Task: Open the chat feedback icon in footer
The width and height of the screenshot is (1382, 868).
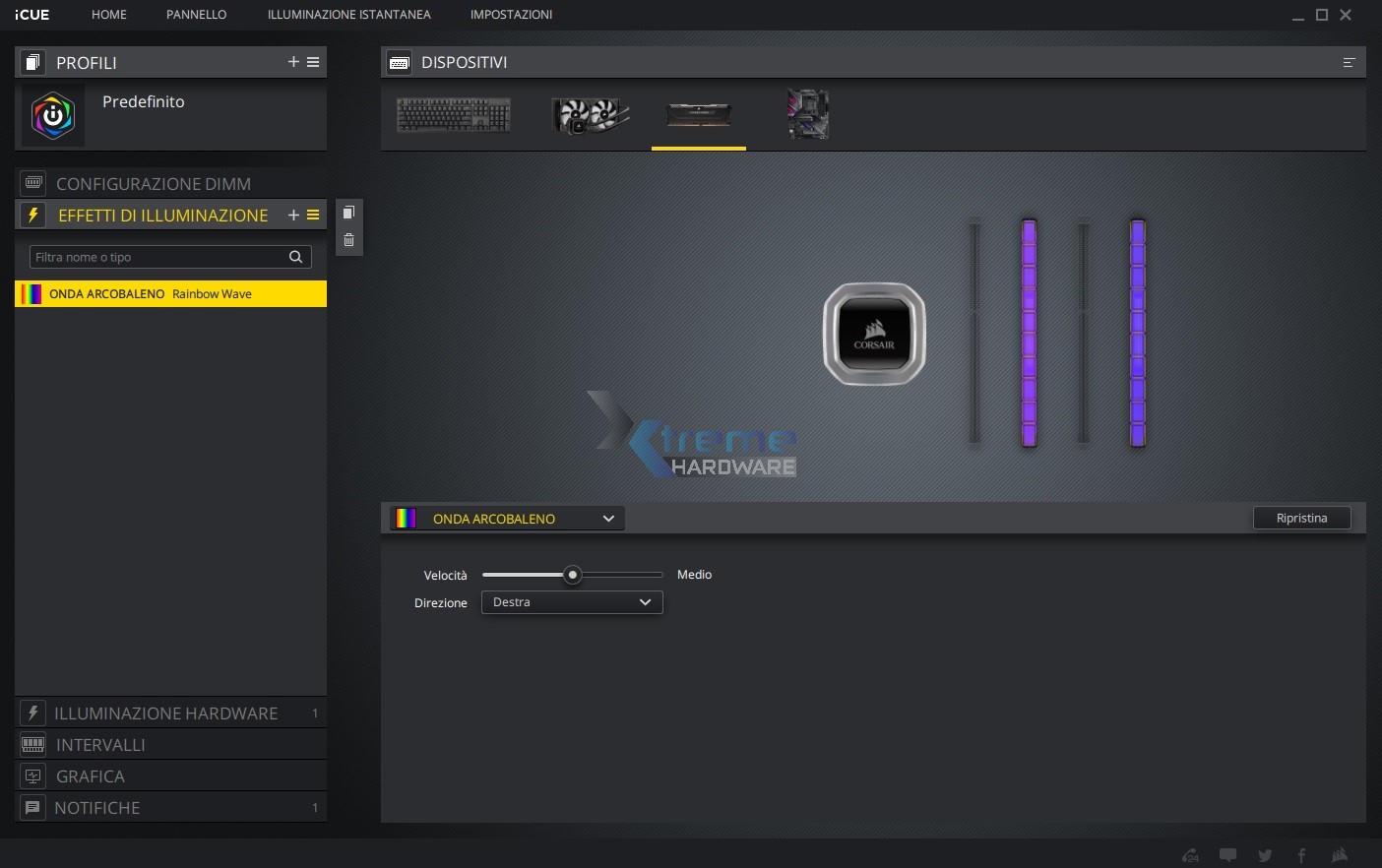Action: point(1227,855)
